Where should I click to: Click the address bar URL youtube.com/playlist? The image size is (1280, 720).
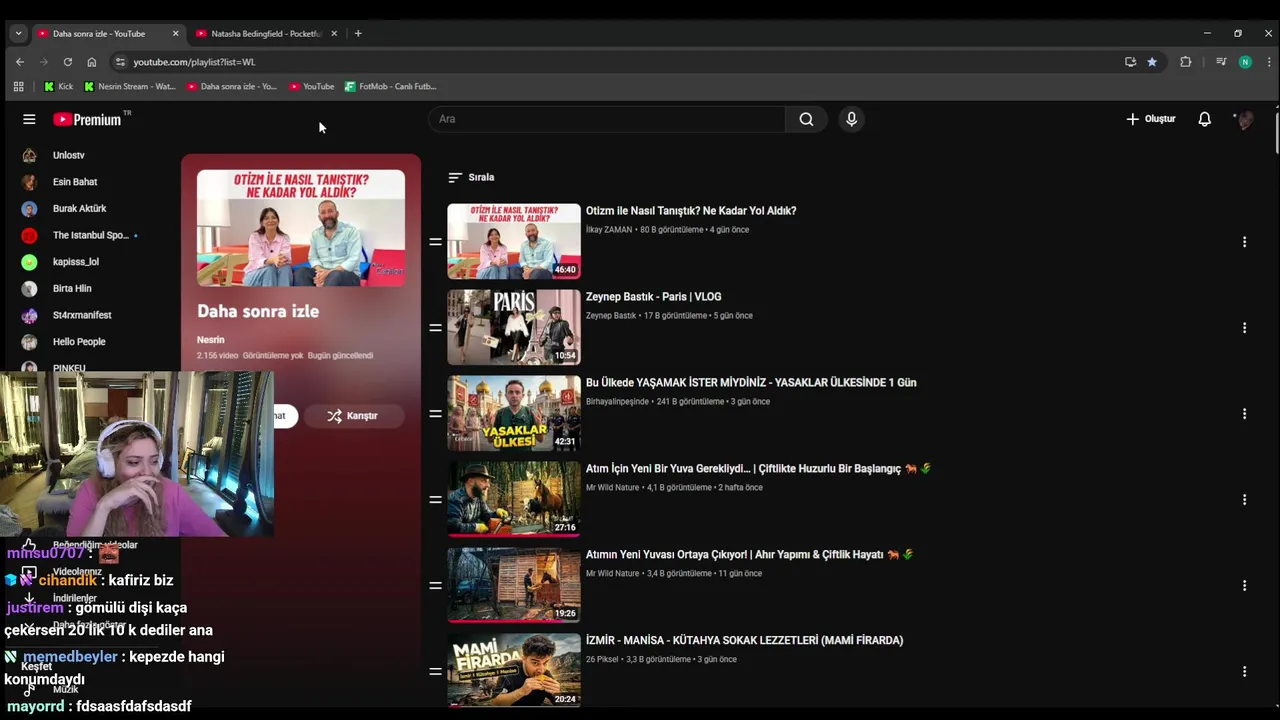tap(194, 62)
